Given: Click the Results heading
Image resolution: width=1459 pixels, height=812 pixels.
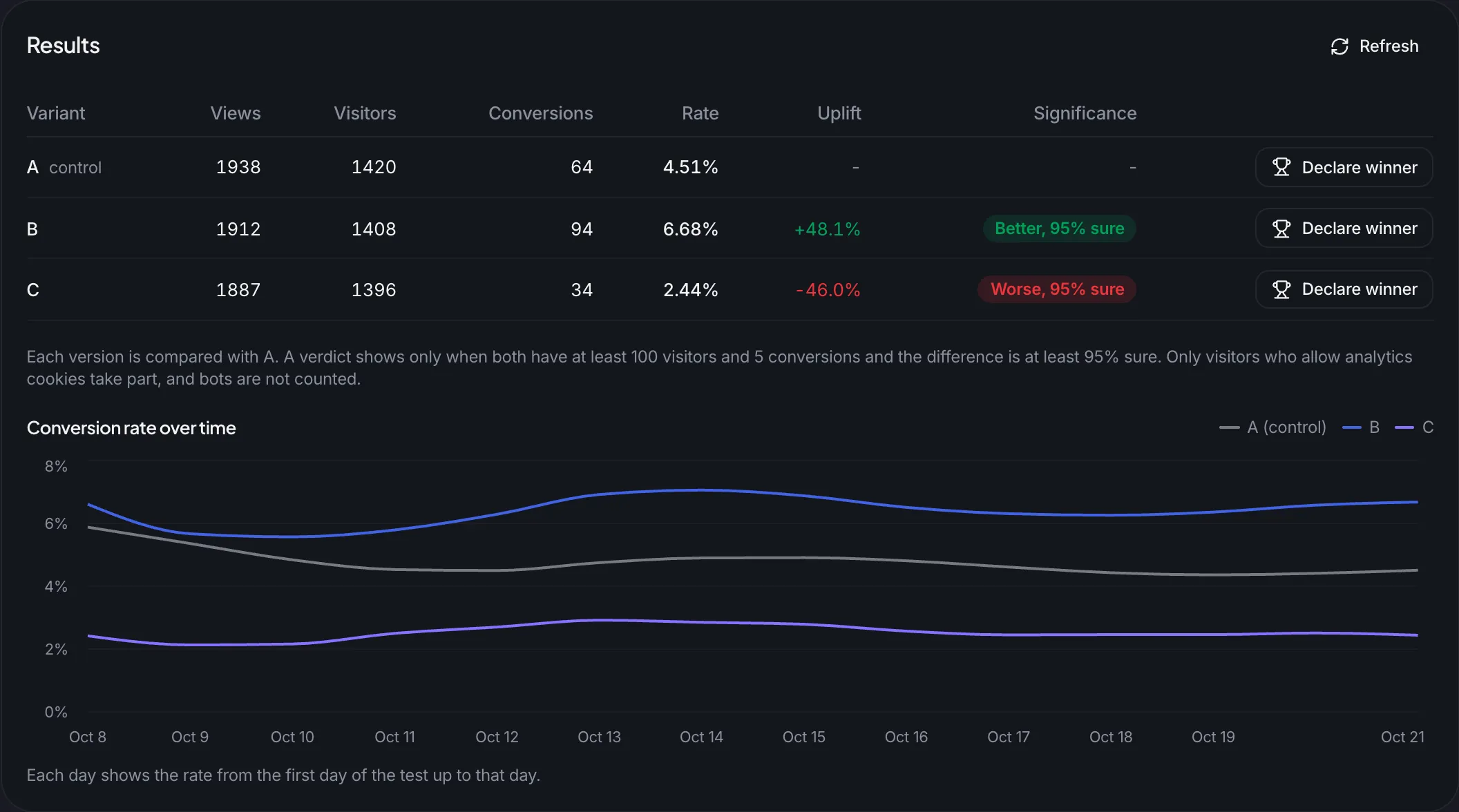Looking at the screenshot, I should [x=64, y=46].
